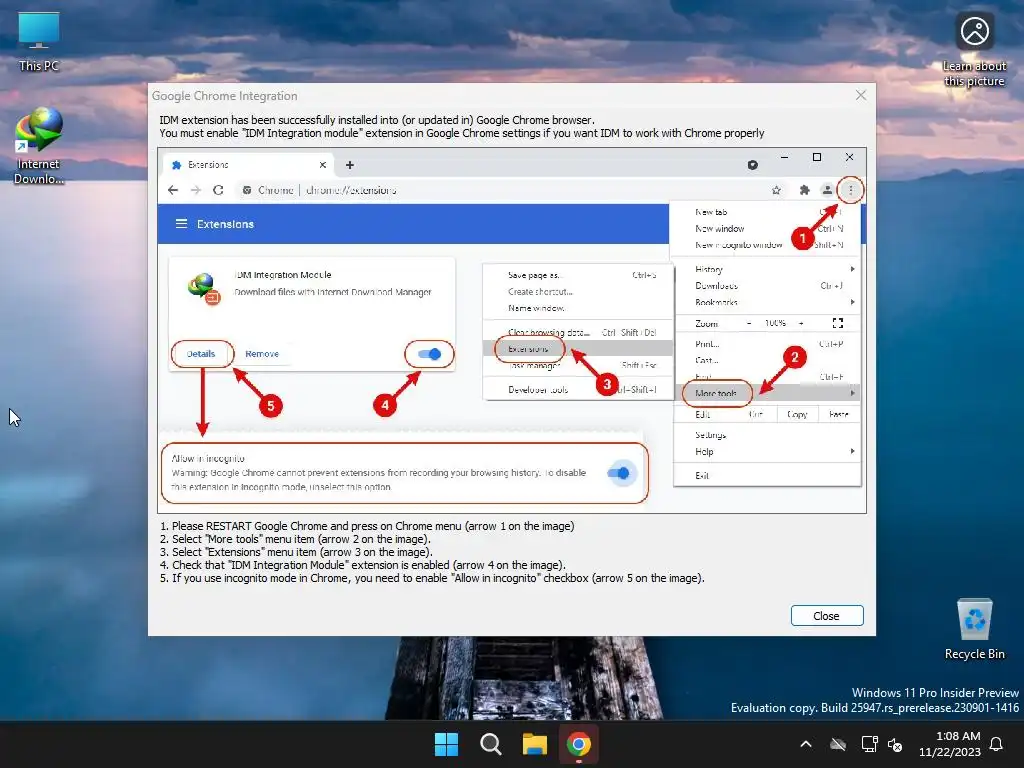Click the bookmark star icon in Chrome illustration
This screenshot has height=768, width=1024.
(x=776, y=190)
